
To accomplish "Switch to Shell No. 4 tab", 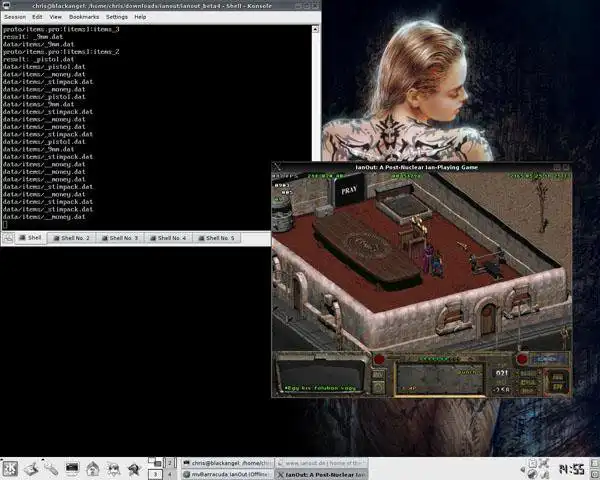I will [x=168, y=238].
